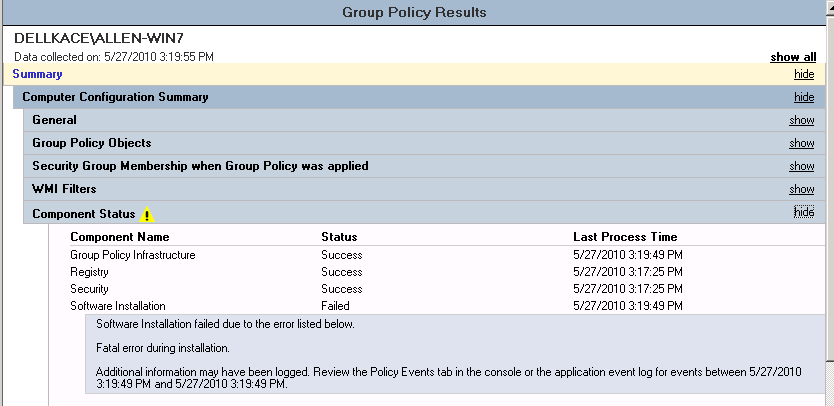Screen dimensions: 834x406
Task: Click the 'show all' link
Action: click(793, 57)
